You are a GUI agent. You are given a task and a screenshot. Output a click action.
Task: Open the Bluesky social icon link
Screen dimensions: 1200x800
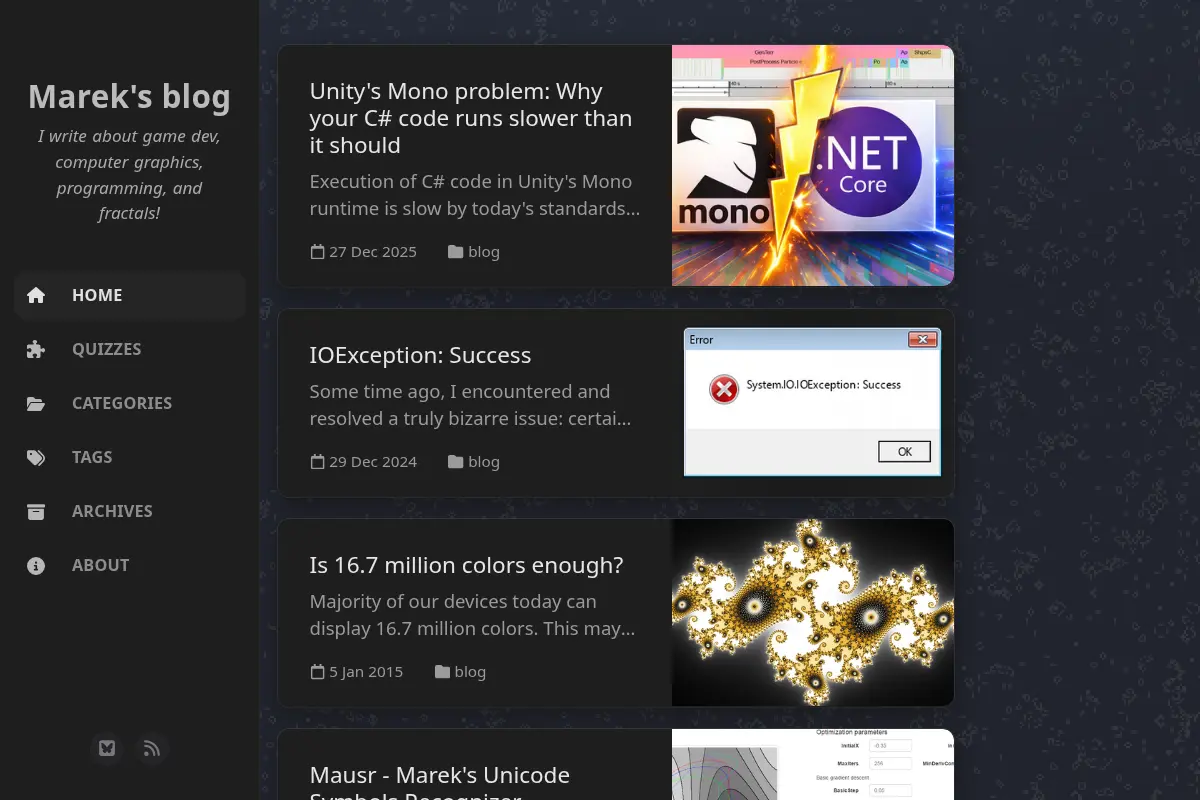107,748
